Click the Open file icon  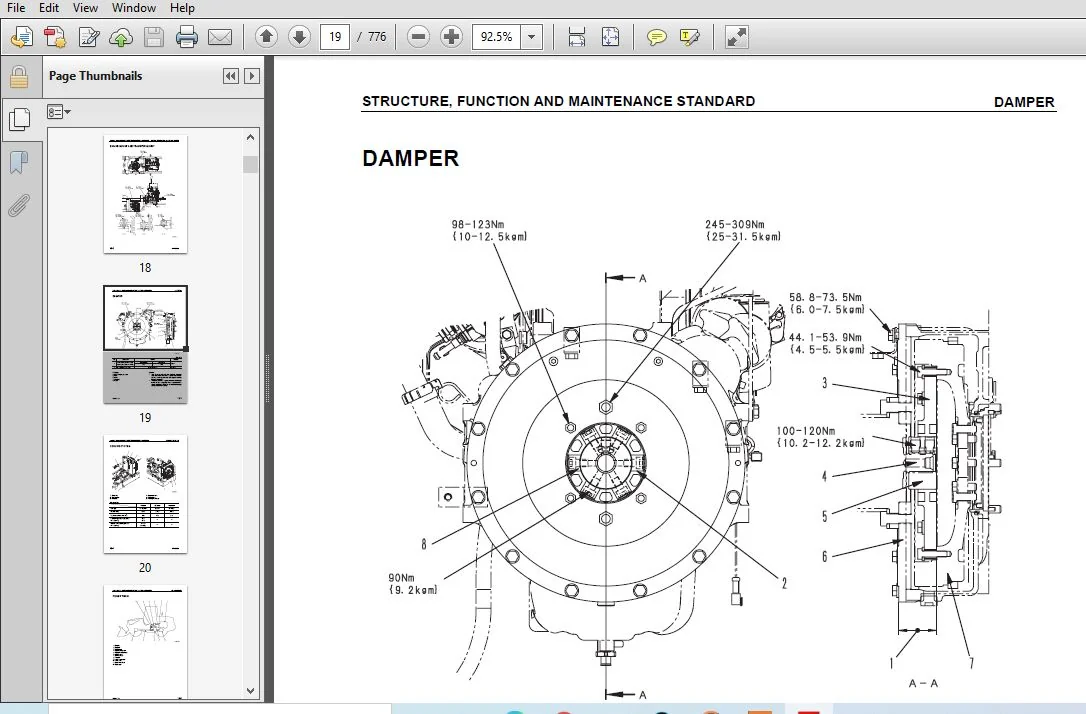[x=21, y=37]
